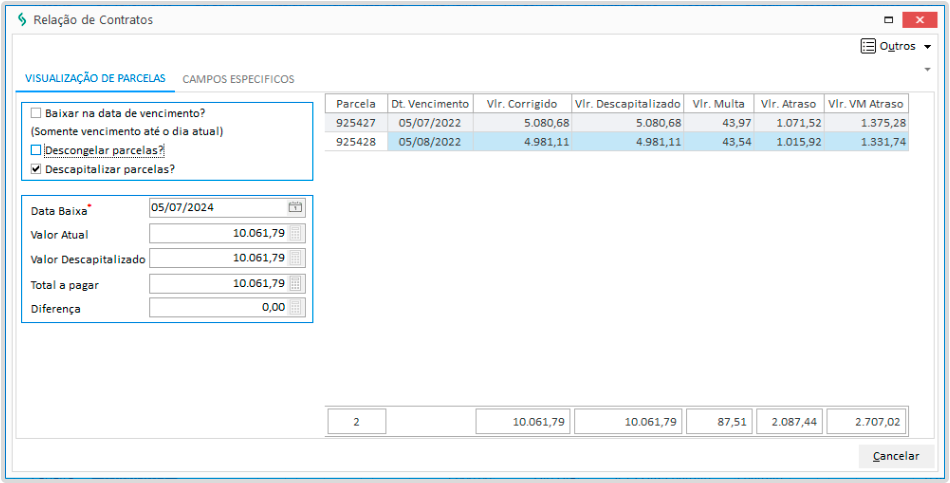The image size is (950, 483).
Task: Click due date 05/07/2022 cell
Action: (430, 123)
